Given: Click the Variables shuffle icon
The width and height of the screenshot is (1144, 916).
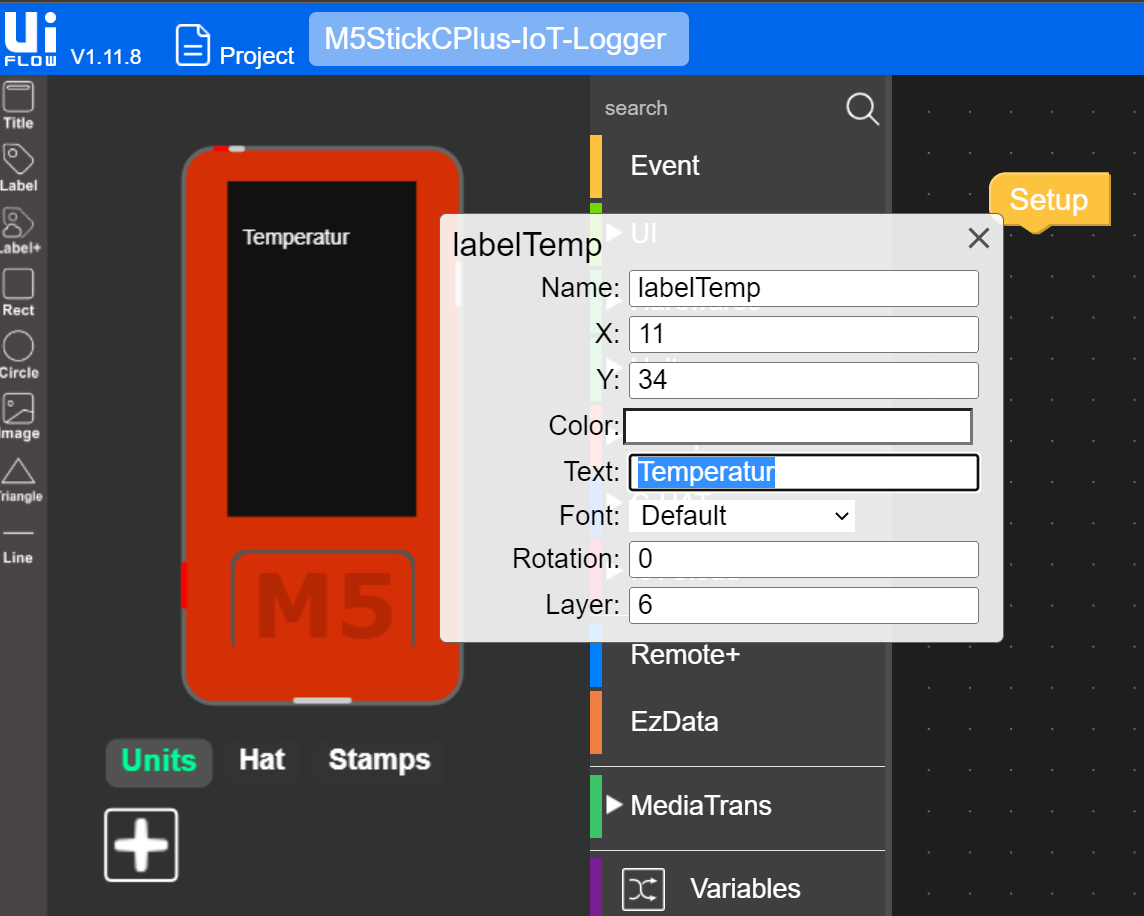Looking at the screenshot, I should 643,889.
